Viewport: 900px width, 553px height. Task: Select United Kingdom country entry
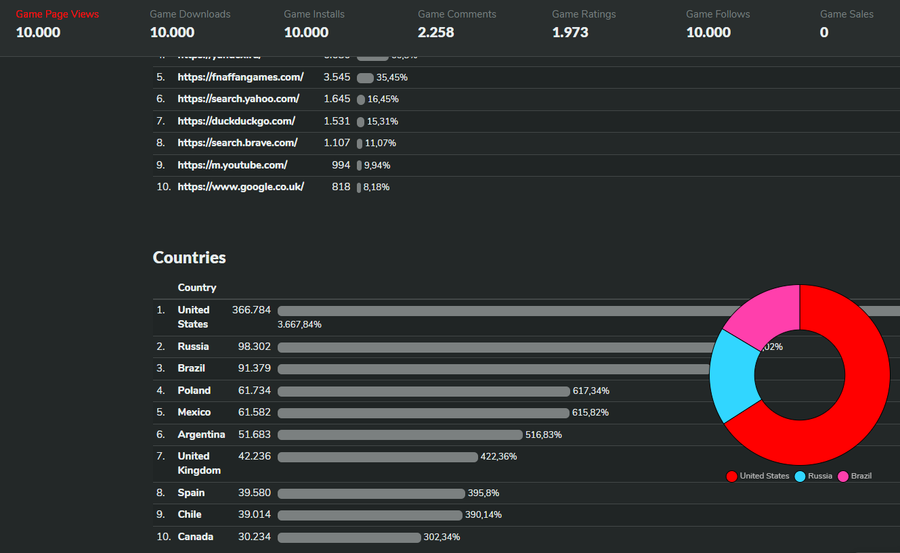click(199, 463)
